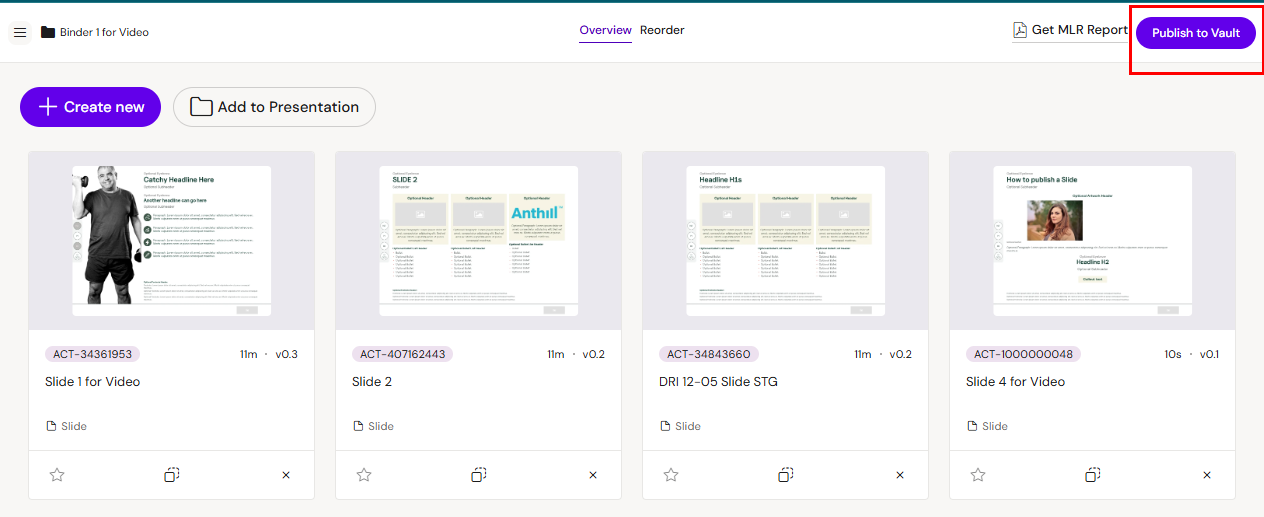Click the ACT-34843660 ID badge
The image size is (1264, 517).
(x=709, y=354)
